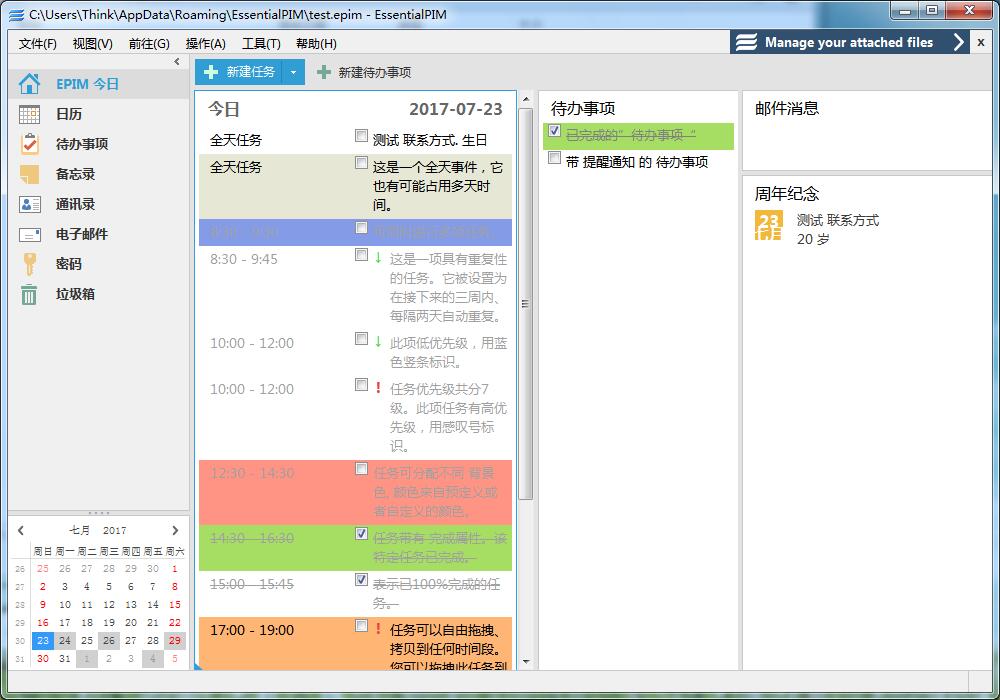This screenshot has width=1000, height=700.
Task: Open the 工具(T) menu
Action: pos(261,43)
